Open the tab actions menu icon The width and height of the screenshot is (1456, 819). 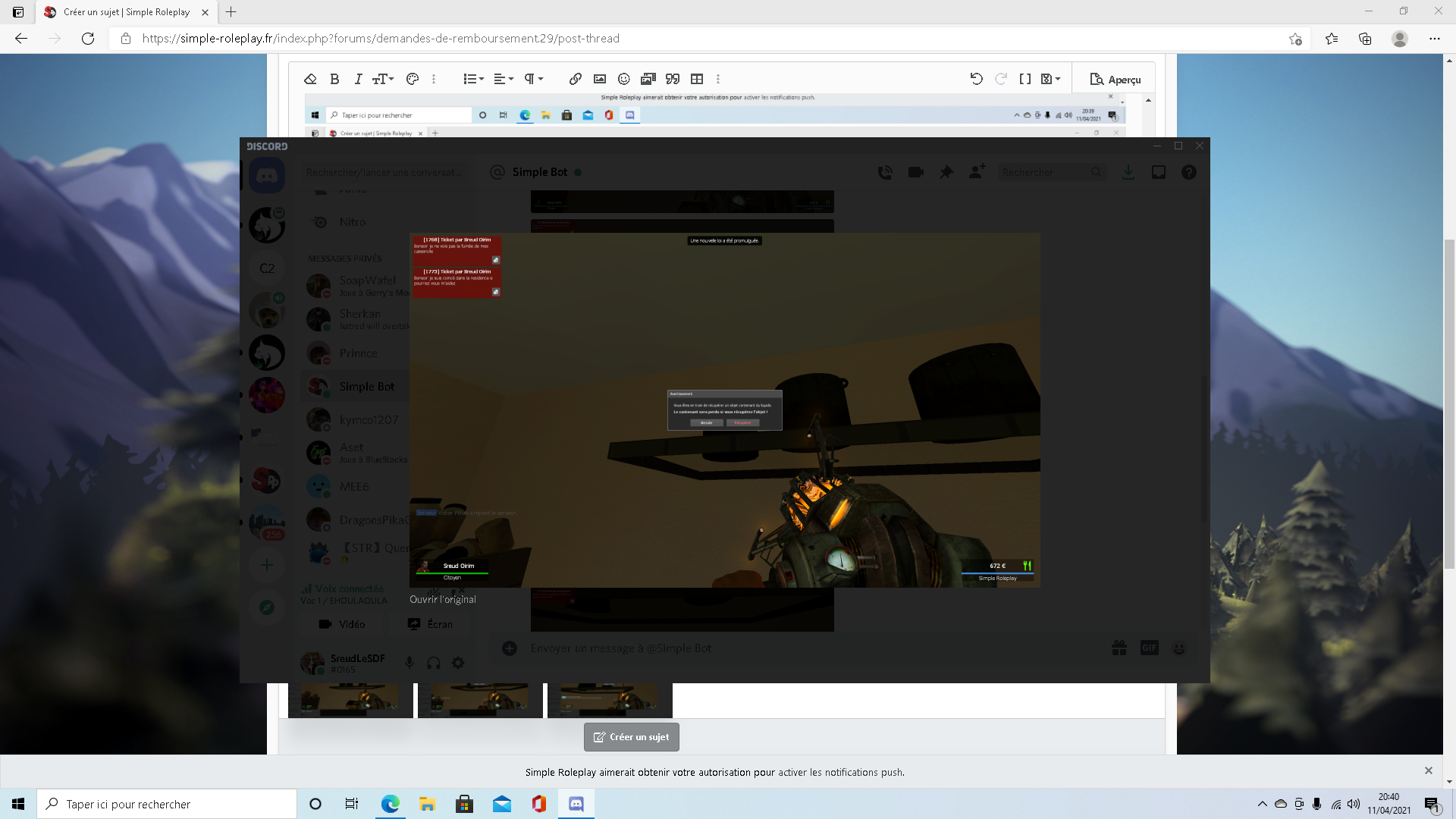pyautogui.click(x=18, y=11)
